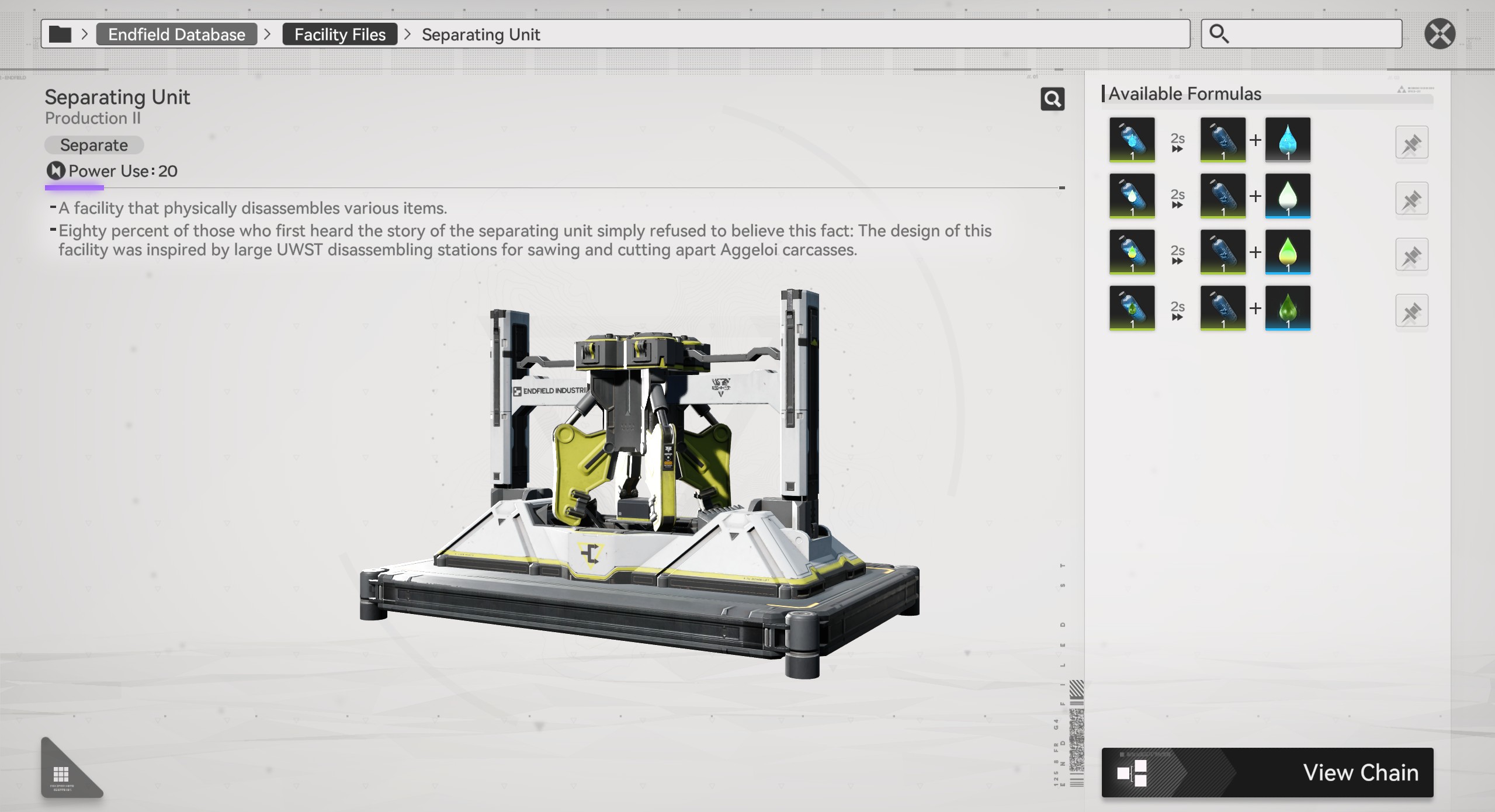Viewport: 1495px width, 812px height.
Task: Go to Facility Files breadcrumb
Action: 339,34
